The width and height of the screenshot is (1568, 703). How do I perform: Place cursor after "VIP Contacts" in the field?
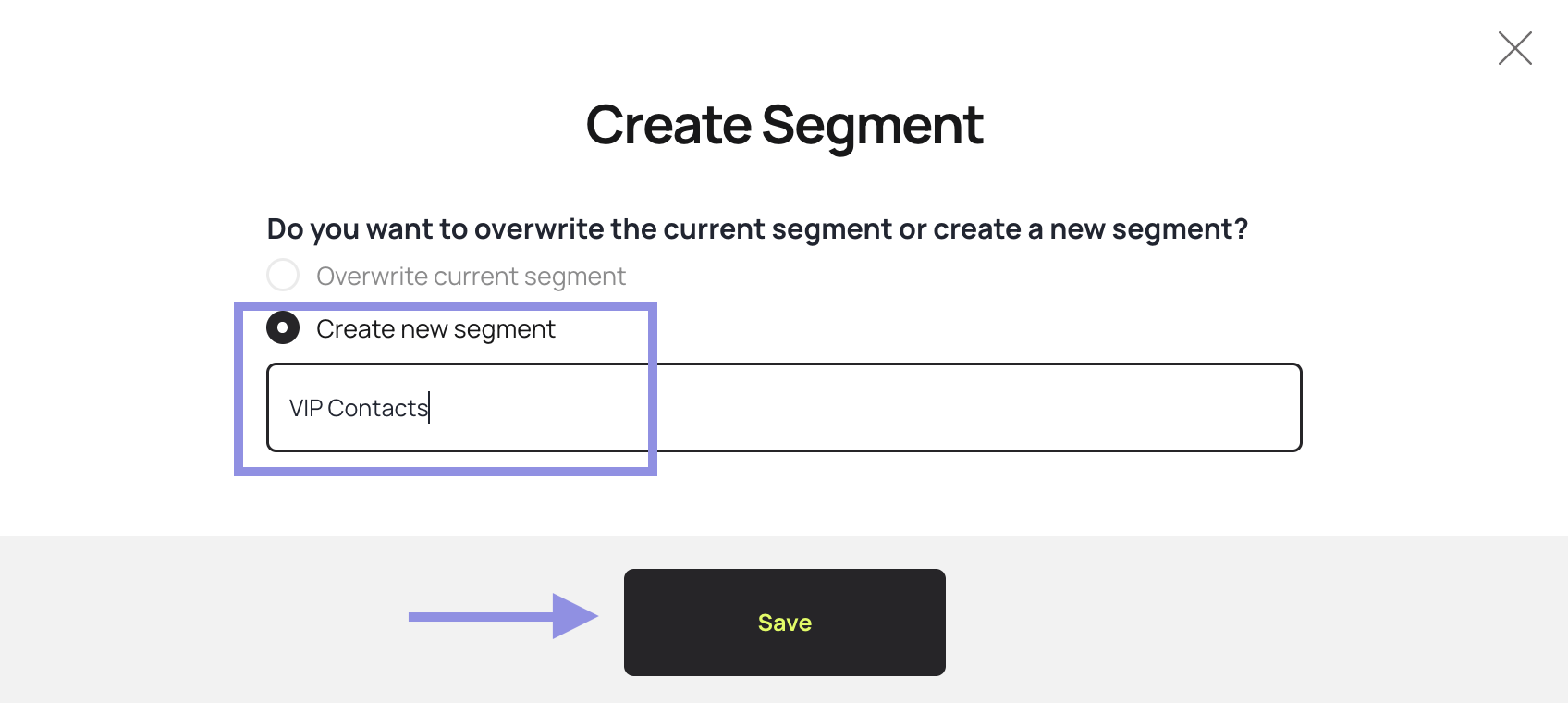click(x=430, y=408)
